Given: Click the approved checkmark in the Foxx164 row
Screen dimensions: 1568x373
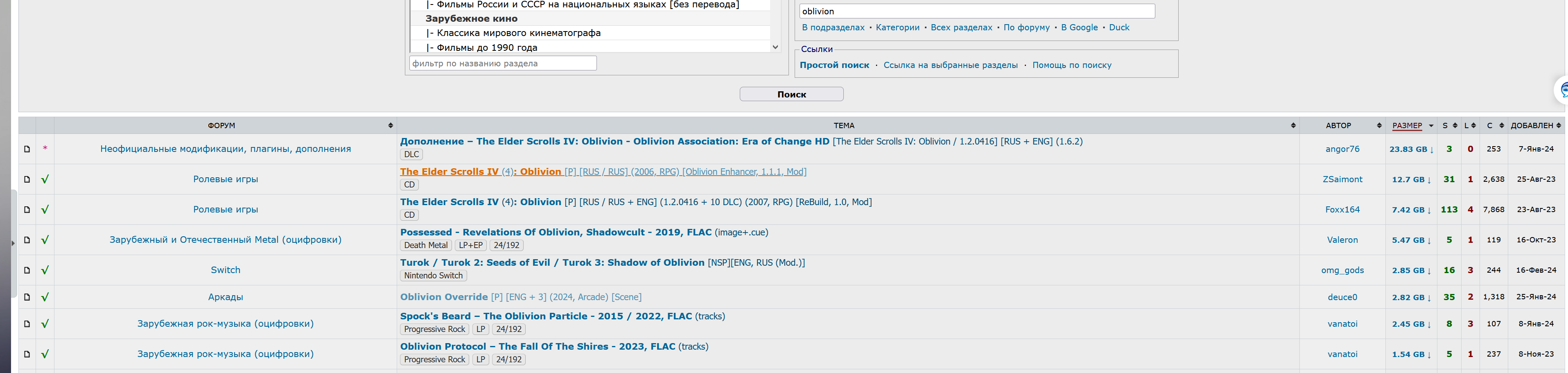Looking at the screenshot, I should (45, 210).
